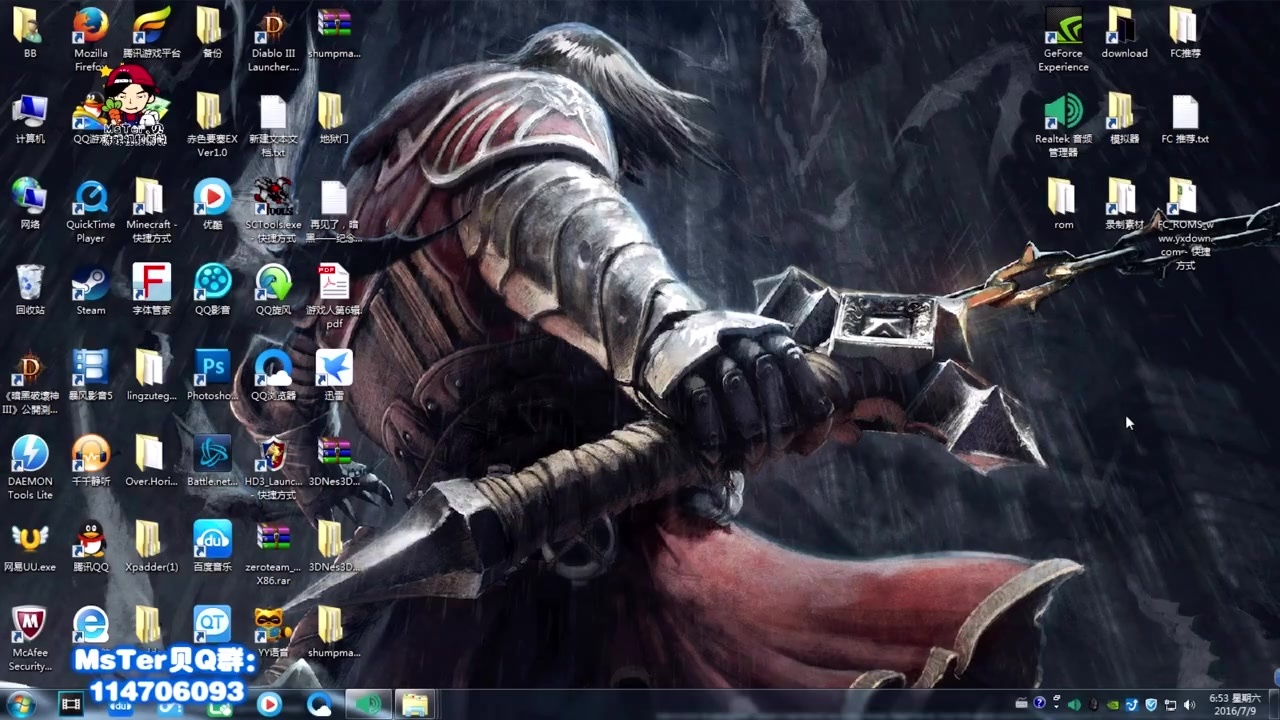Open DAEMON Tools Lite shortcut
Screen dimensions: 1280x720
click(30, 467)
